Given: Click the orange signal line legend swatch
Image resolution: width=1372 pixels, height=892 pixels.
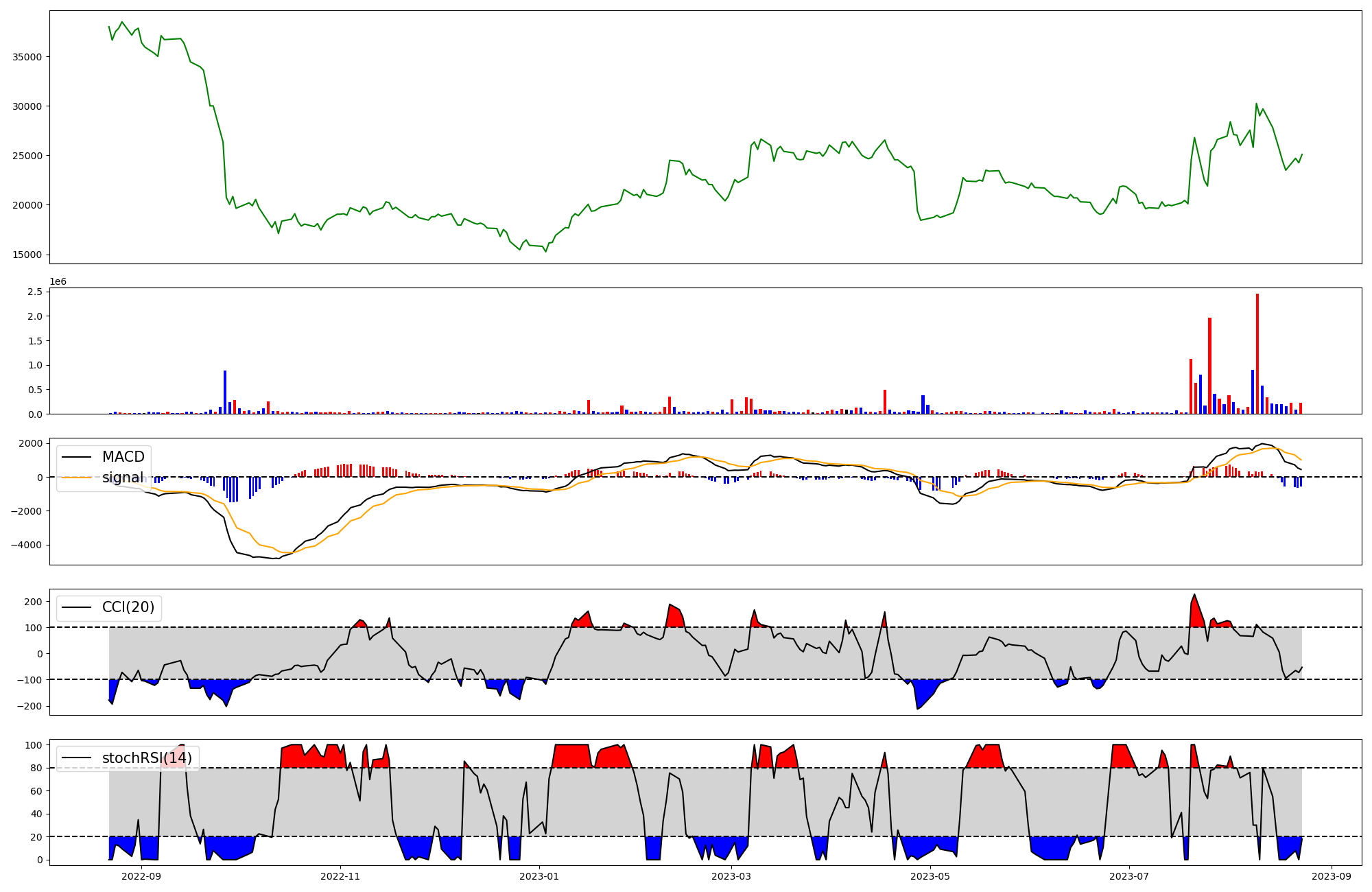Looking at the screenshot, I should 77,478.
